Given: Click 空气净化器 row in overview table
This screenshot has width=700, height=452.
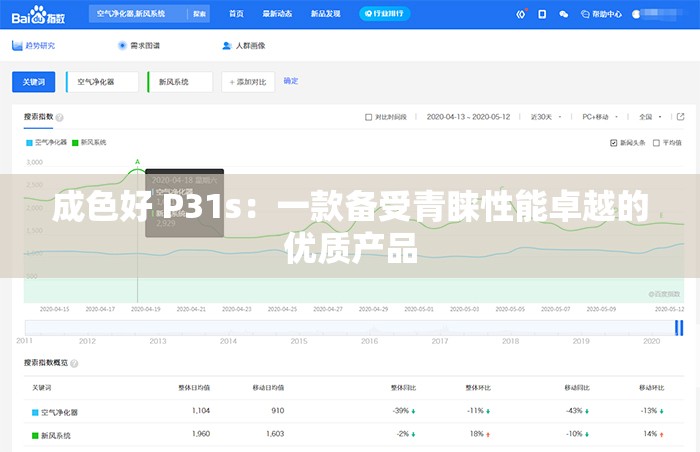Looking at the screenshot, I should click(354, 411).
